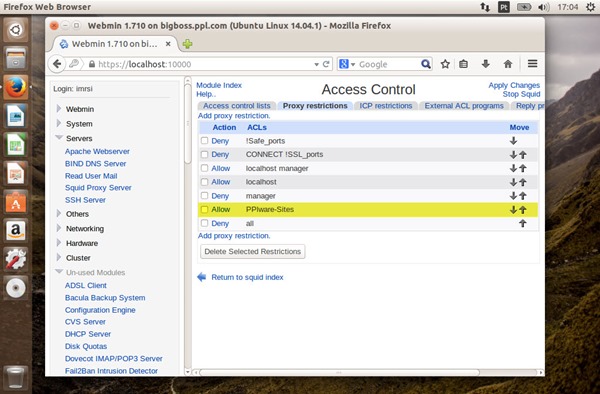The width and height of the screenshot is (600, 394).
Task: Click the localhost:10000 address bar
Action: (205, 64)
